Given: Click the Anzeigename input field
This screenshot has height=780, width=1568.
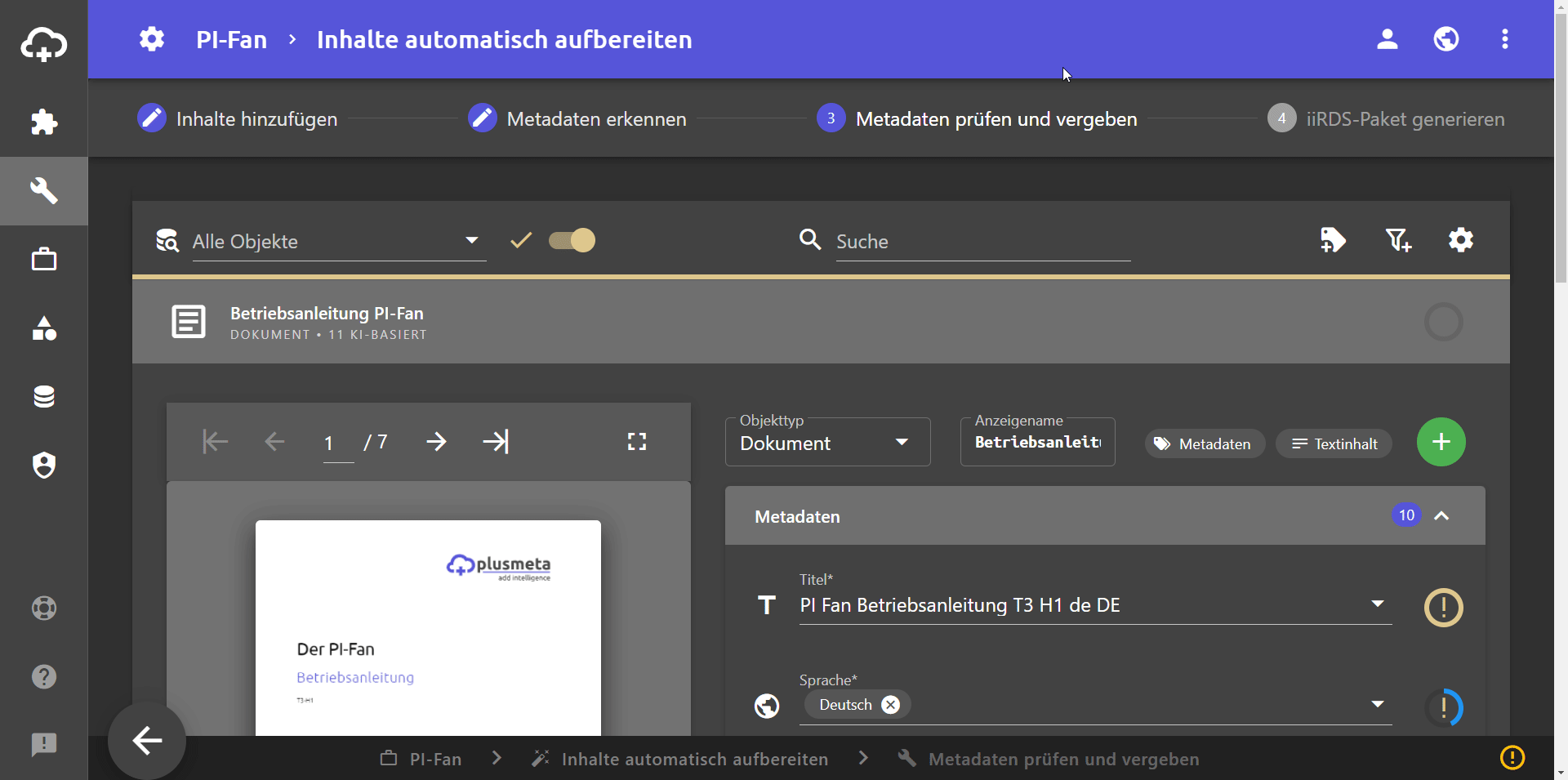Looking at the screenshot, I should pos(1038,443).
